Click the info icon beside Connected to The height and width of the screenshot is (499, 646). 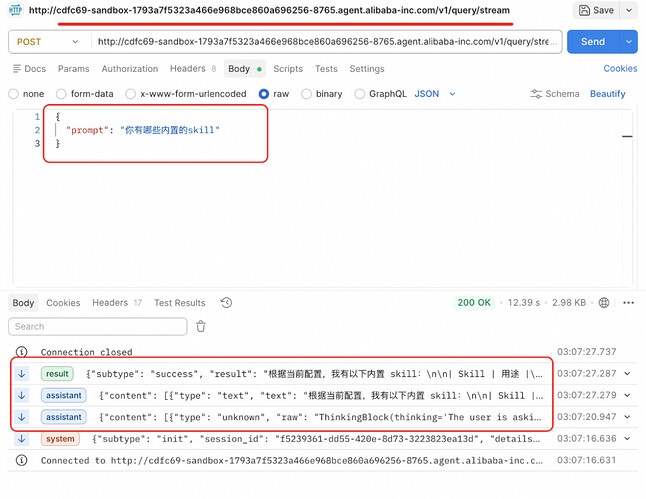tap(21, 460)
